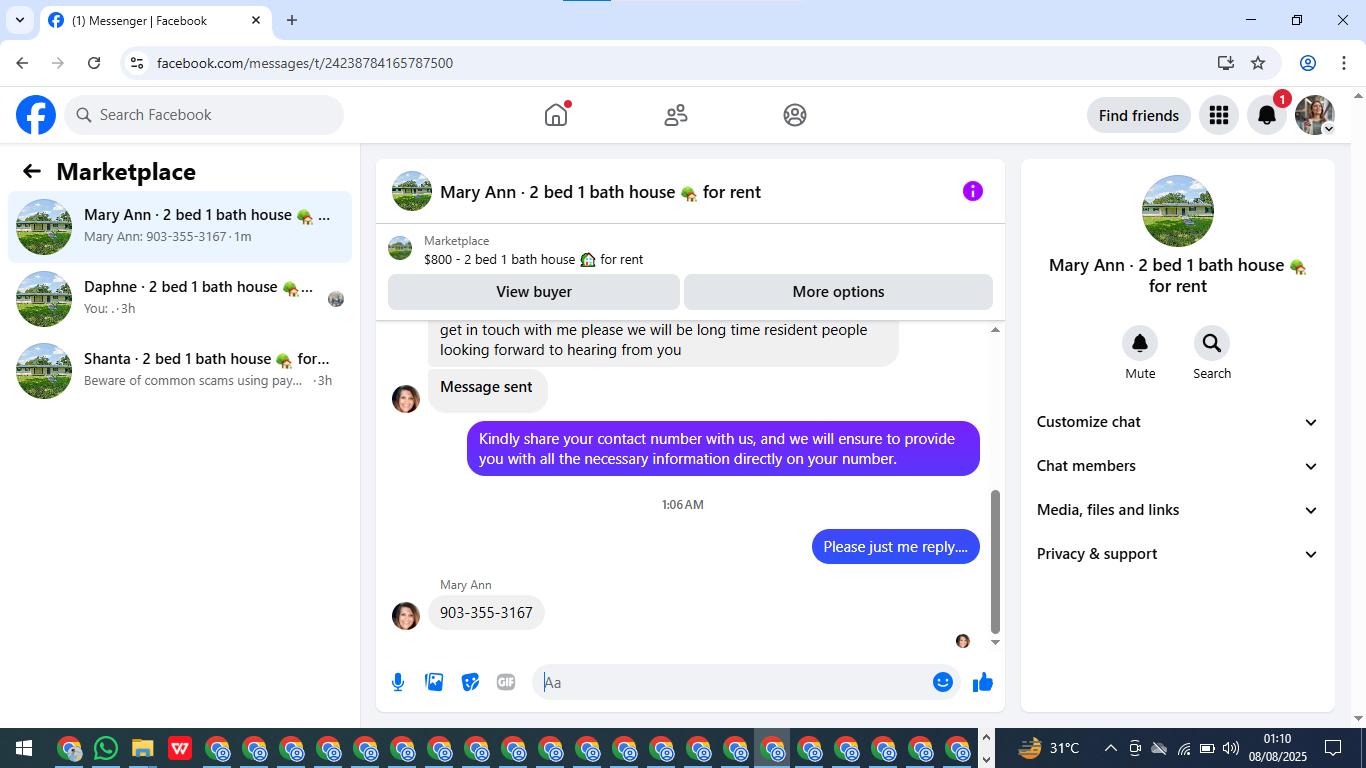Open the Windows Start menu
1366x768 pixels.
24,748
